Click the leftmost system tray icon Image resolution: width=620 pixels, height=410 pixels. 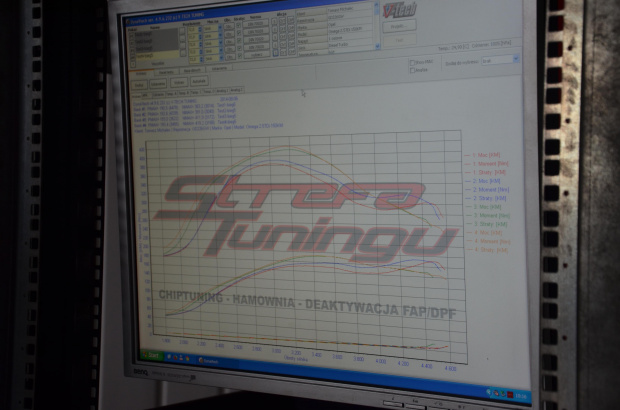(490, 392)
